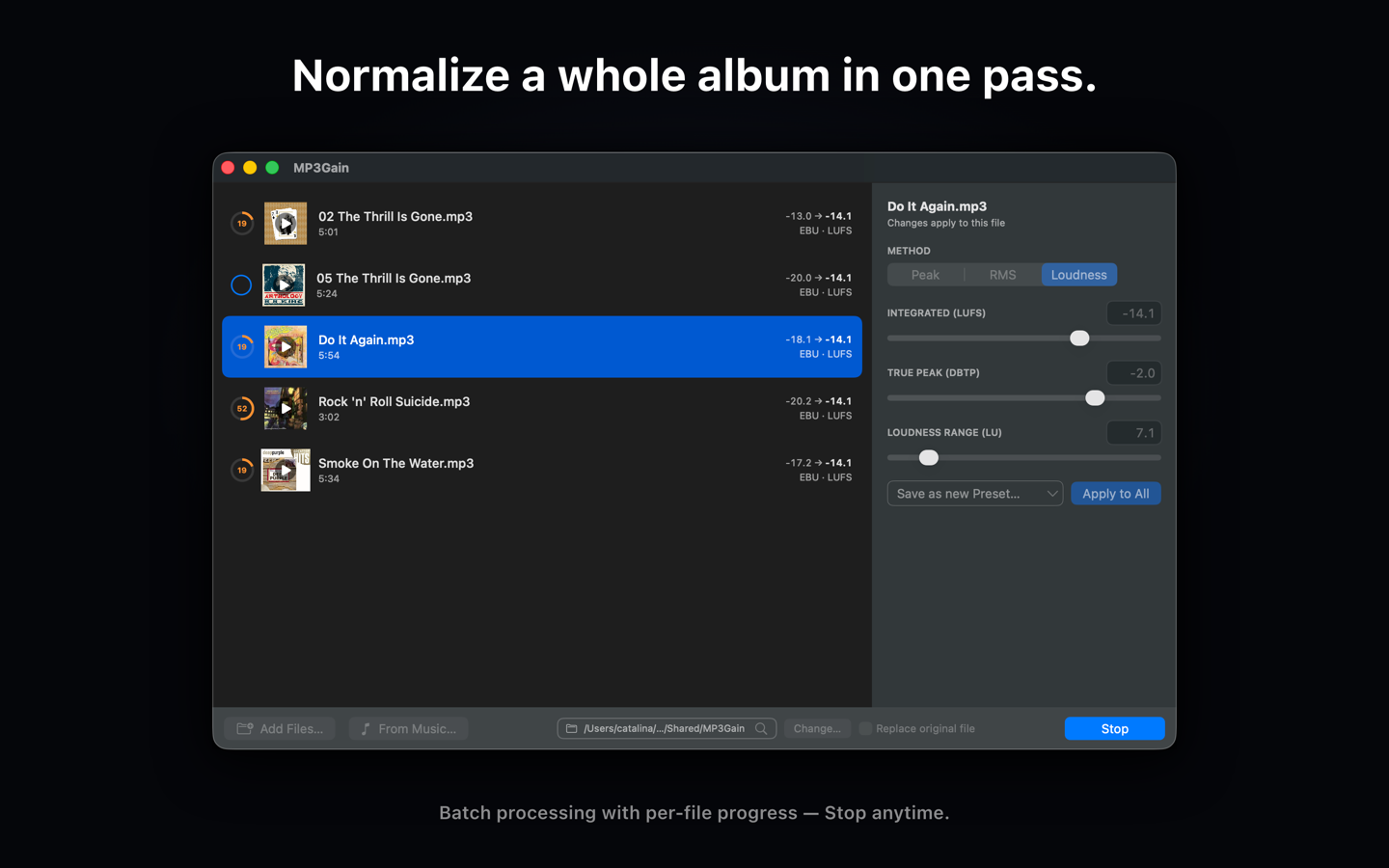Viewport: 1389px width, 868px height.
Task: Zoom the window with green button
Action: tap(272, 168)
